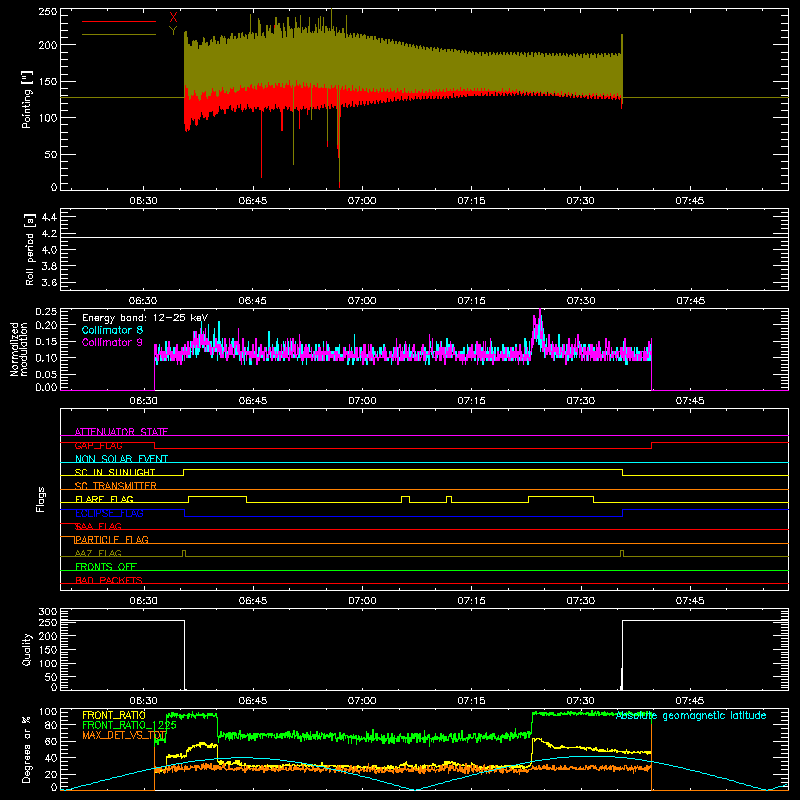This screenshot has width=800, height=800.
Task: Click the "250" tick of the Pointing plot
Action: point(48,12)
